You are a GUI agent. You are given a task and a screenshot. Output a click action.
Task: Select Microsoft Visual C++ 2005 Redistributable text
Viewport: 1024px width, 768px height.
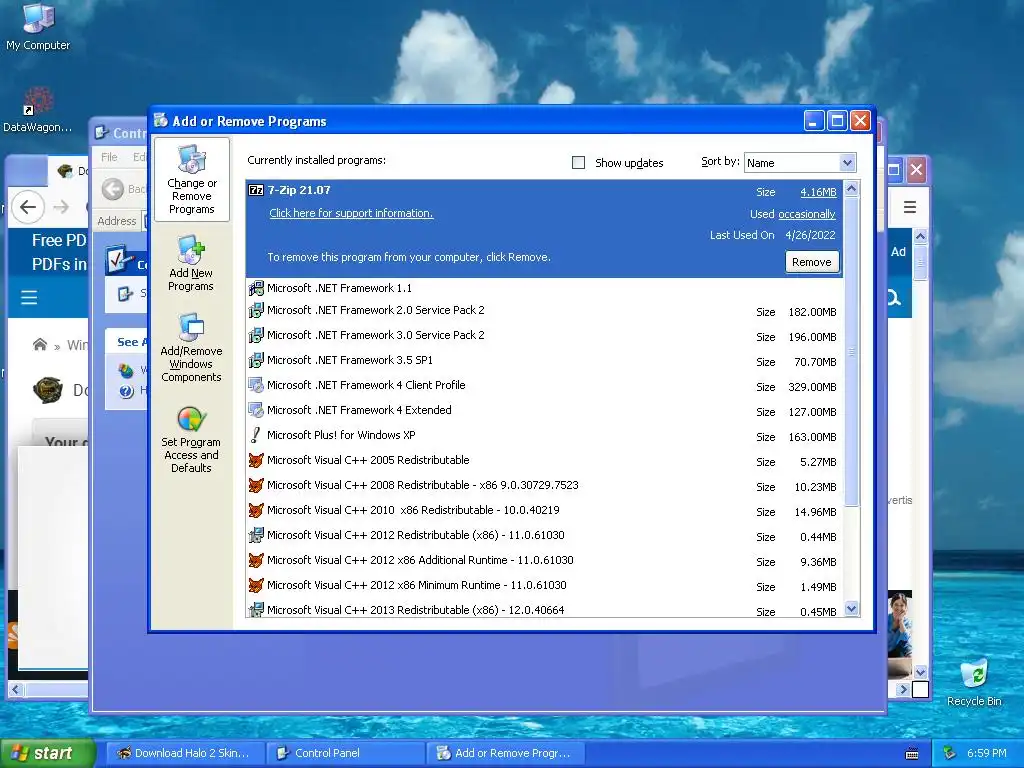coord(368,460)
